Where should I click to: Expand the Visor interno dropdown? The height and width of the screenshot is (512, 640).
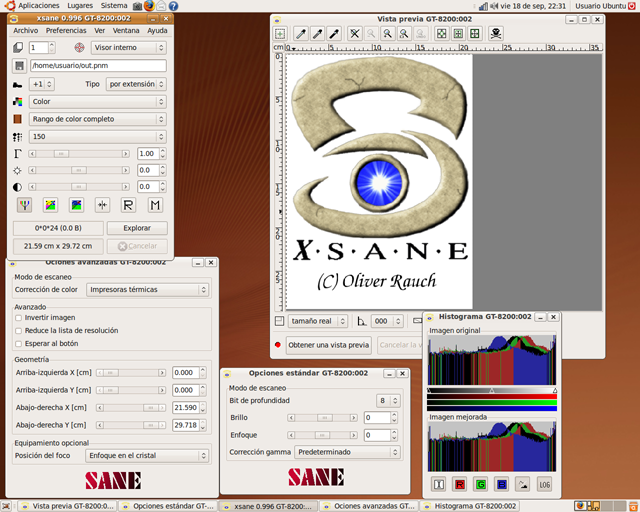128,47
